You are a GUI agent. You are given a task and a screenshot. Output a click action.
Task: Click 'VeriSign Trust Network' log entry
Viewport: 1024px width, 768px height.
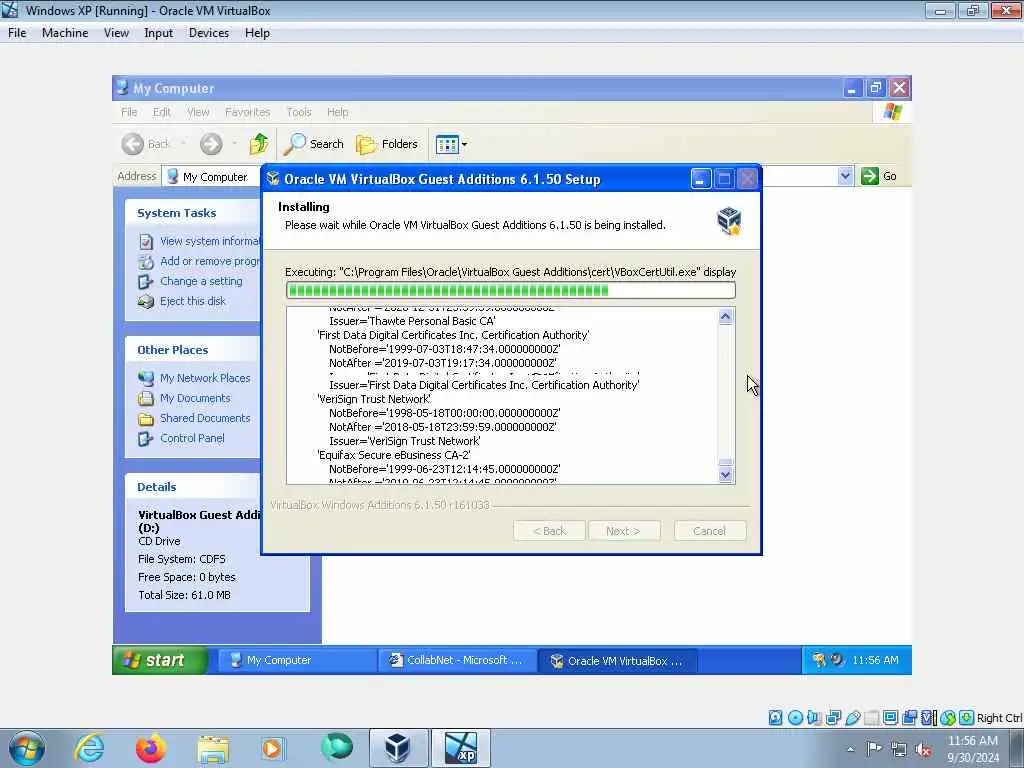point(374,399)
